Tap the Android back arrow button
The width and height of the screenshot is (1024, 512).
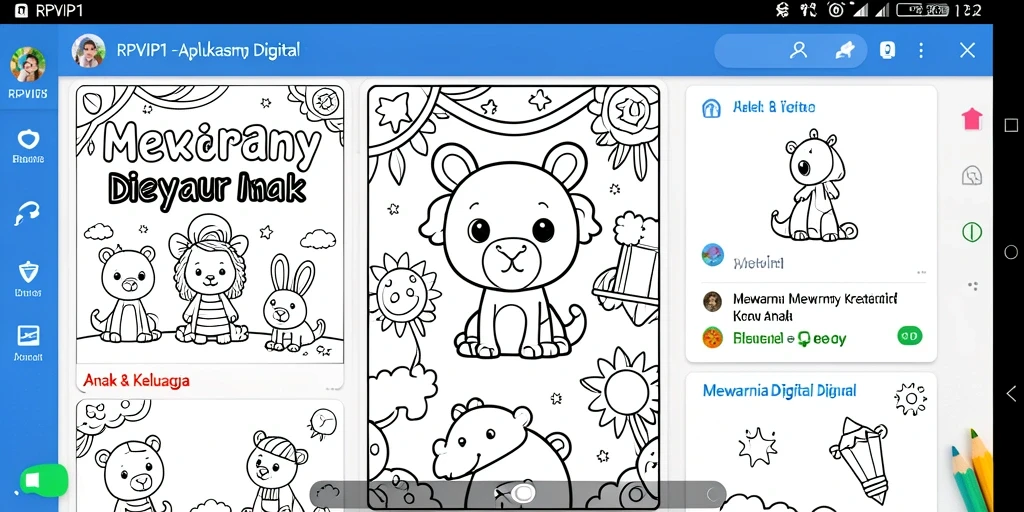point(1011,394)
